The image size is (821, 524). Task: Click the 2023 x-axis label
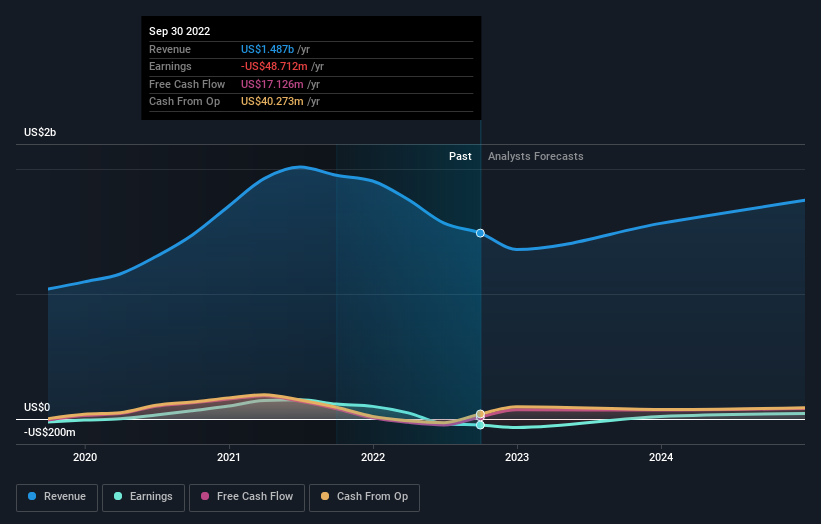517,457
